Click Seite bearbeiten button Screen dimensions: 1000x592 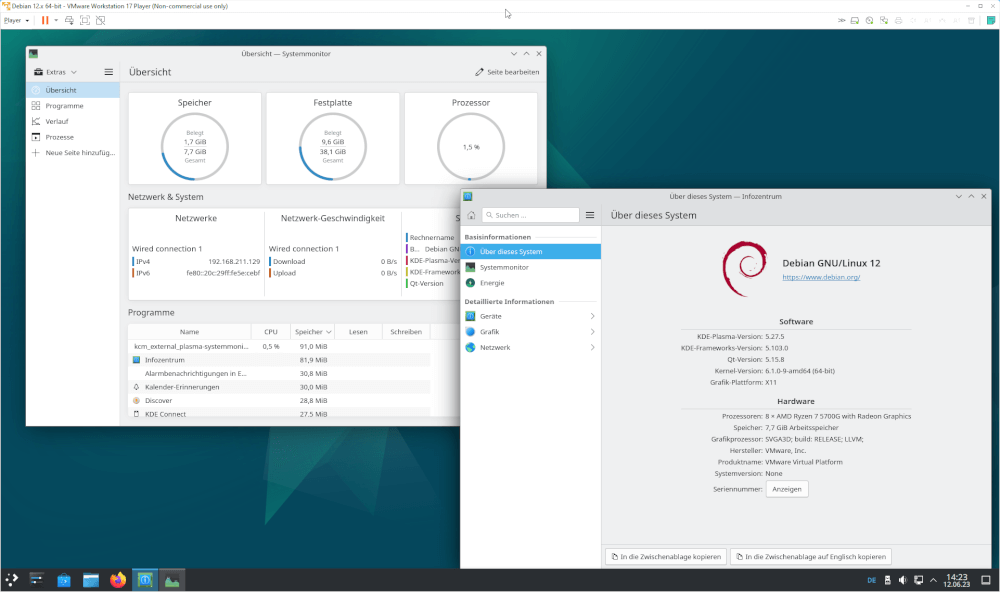tap(507, 72)
